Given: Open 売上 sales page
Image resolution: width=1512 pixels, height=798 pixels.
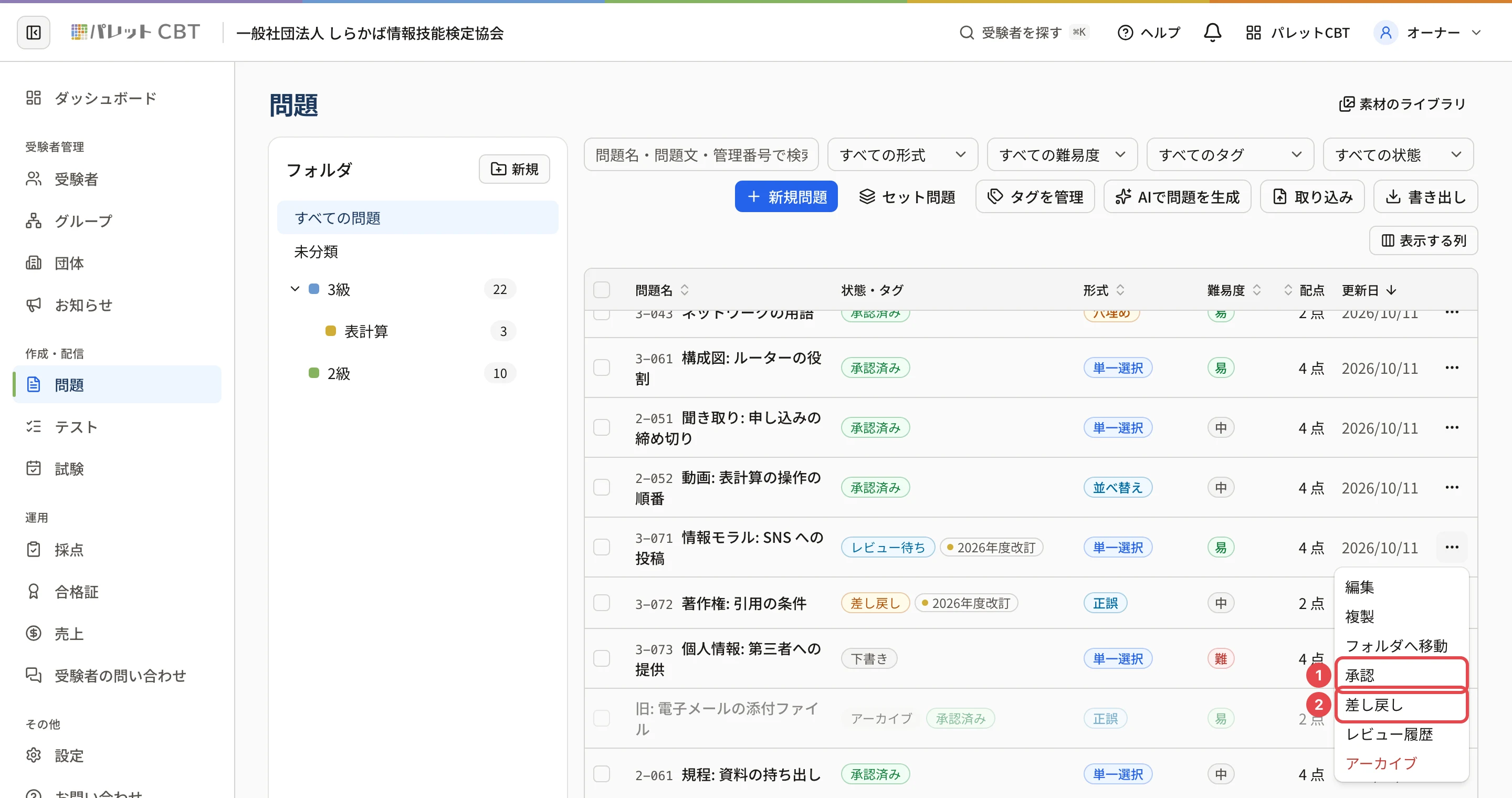Looking at the screenshot, I should point(118,634).
